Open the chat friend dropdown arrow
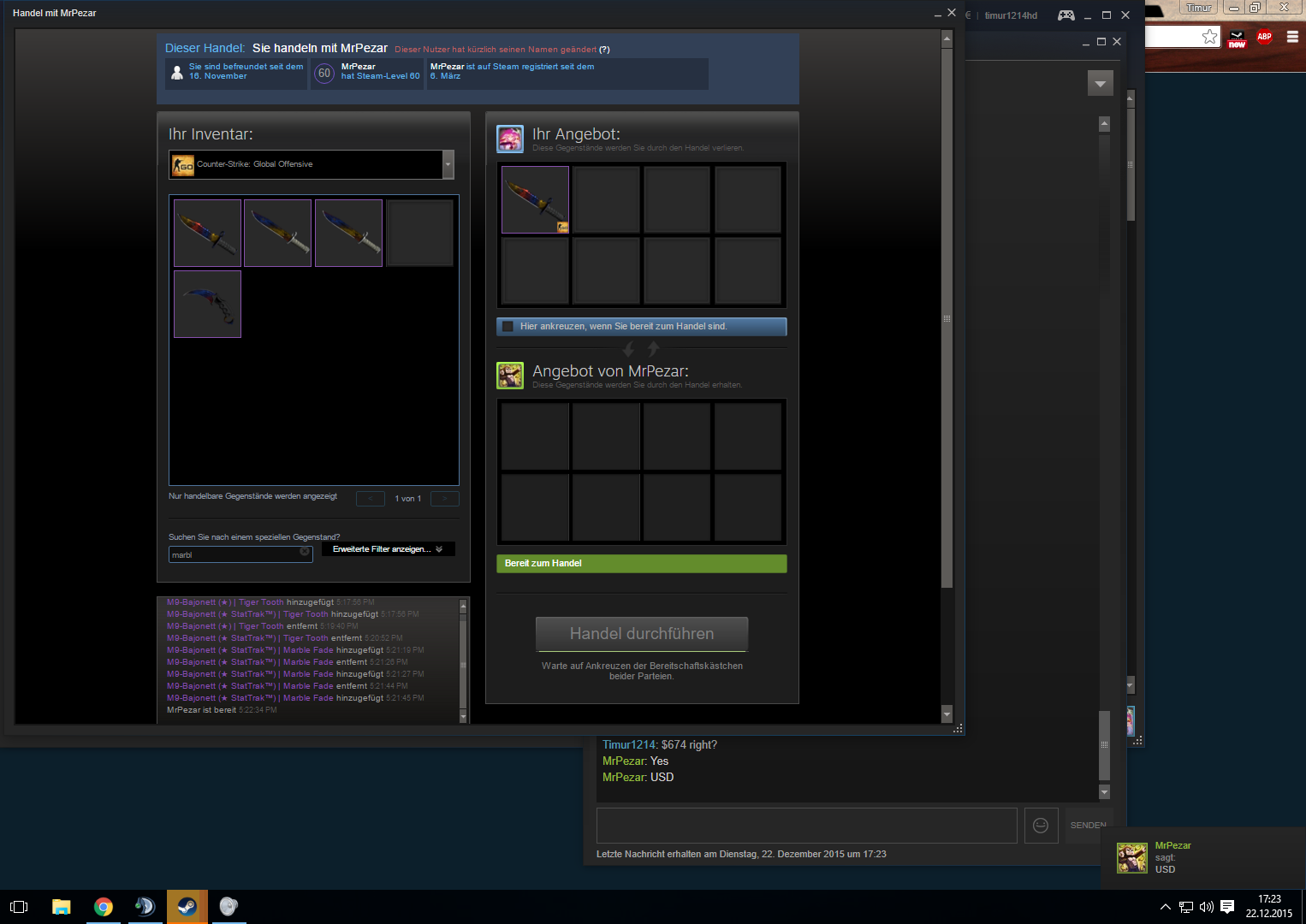Viewport: 1306px width, 924px height. pos(1100,84)
